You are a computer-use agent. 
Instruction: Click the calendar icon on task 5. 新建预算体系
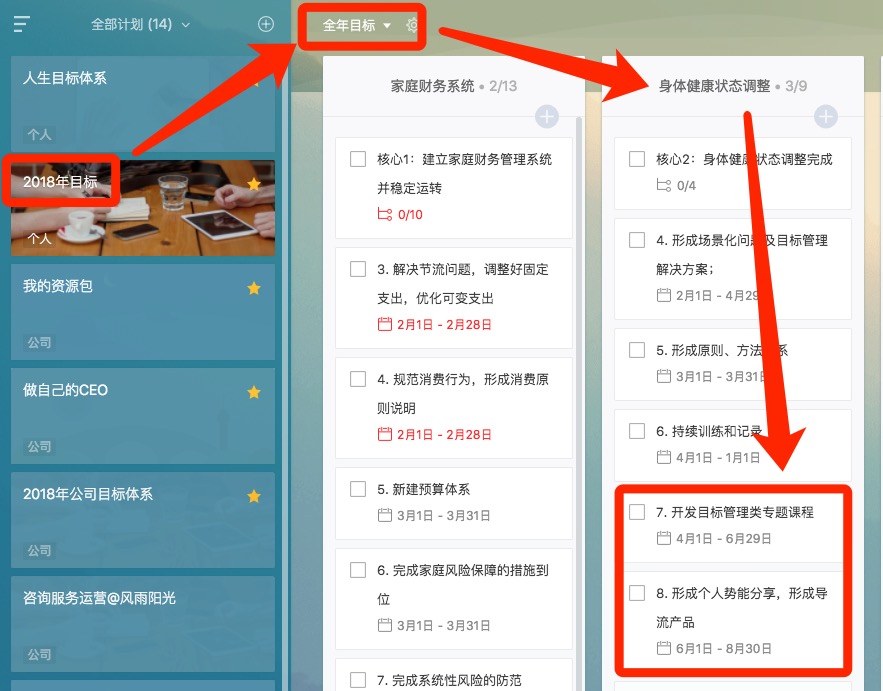tap(385, 515)
